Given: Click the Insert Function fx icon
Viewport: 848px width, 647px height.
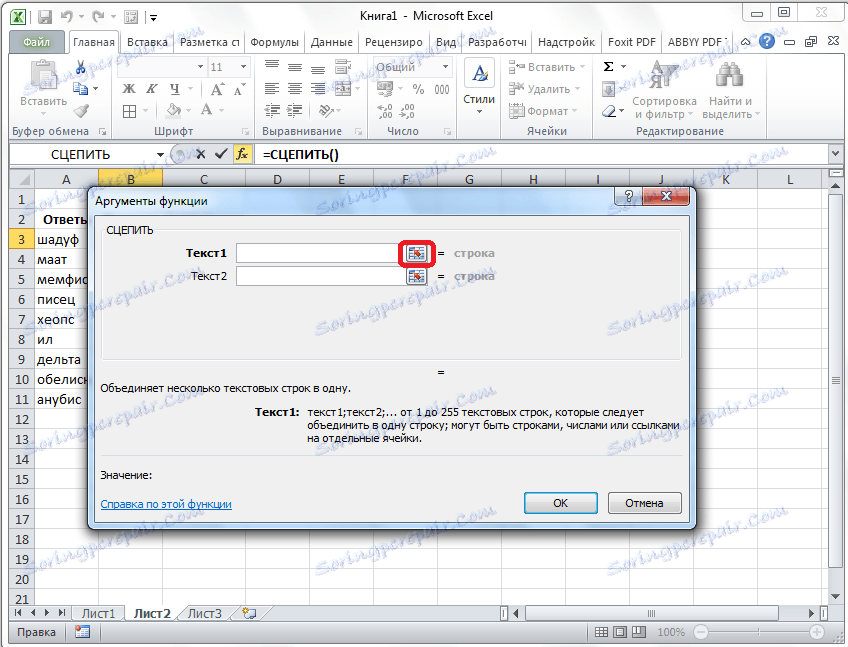Looking at the screenshot, I should pos(242,154).
